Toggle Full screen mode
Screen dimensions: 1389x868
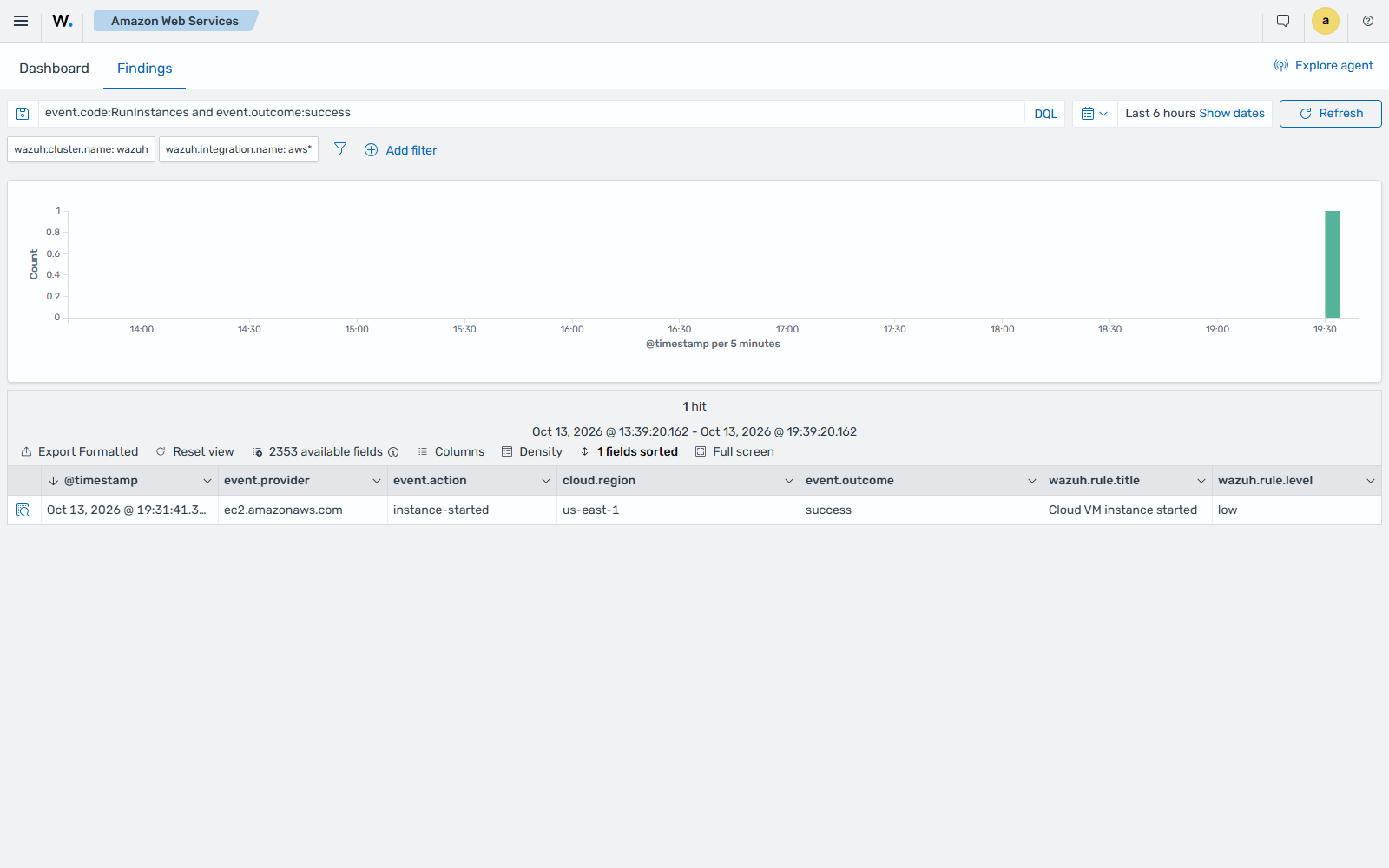coord(735,452)
